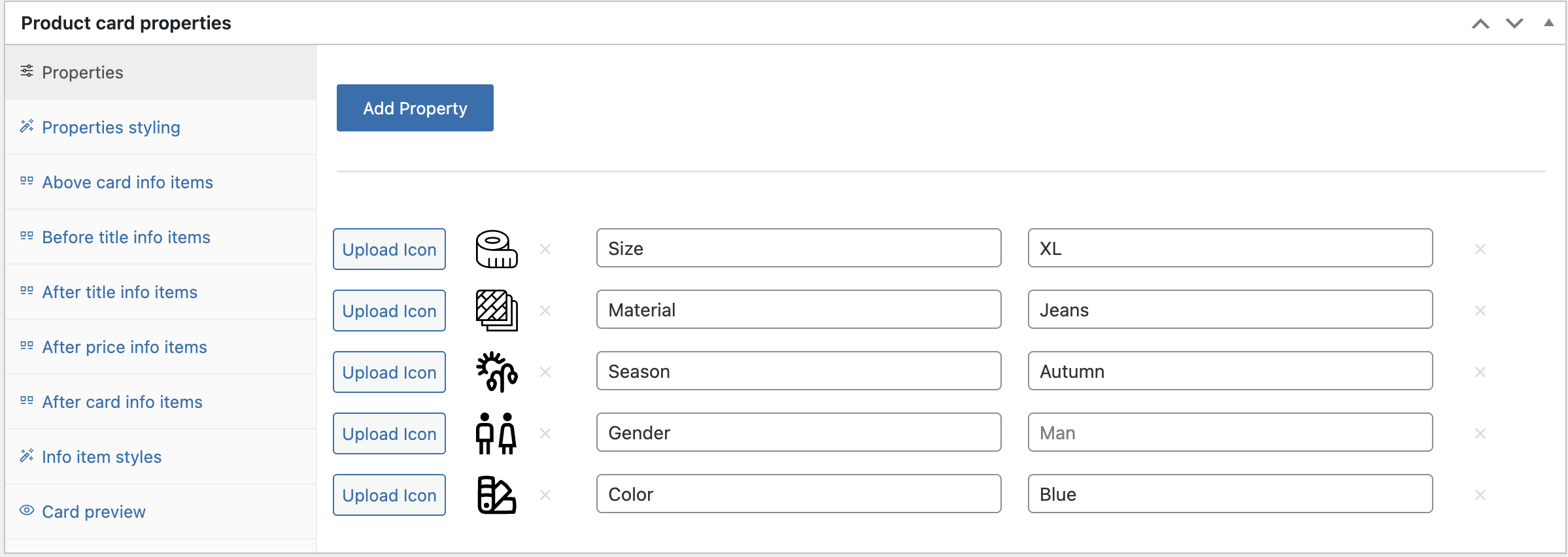
Task: Open Above card info items tab
Action: [161, 182]
